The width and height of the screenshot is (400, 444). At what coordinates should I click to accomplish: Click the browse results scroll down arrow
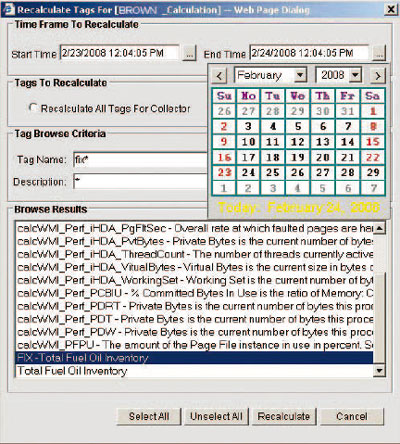click(379, 370)
